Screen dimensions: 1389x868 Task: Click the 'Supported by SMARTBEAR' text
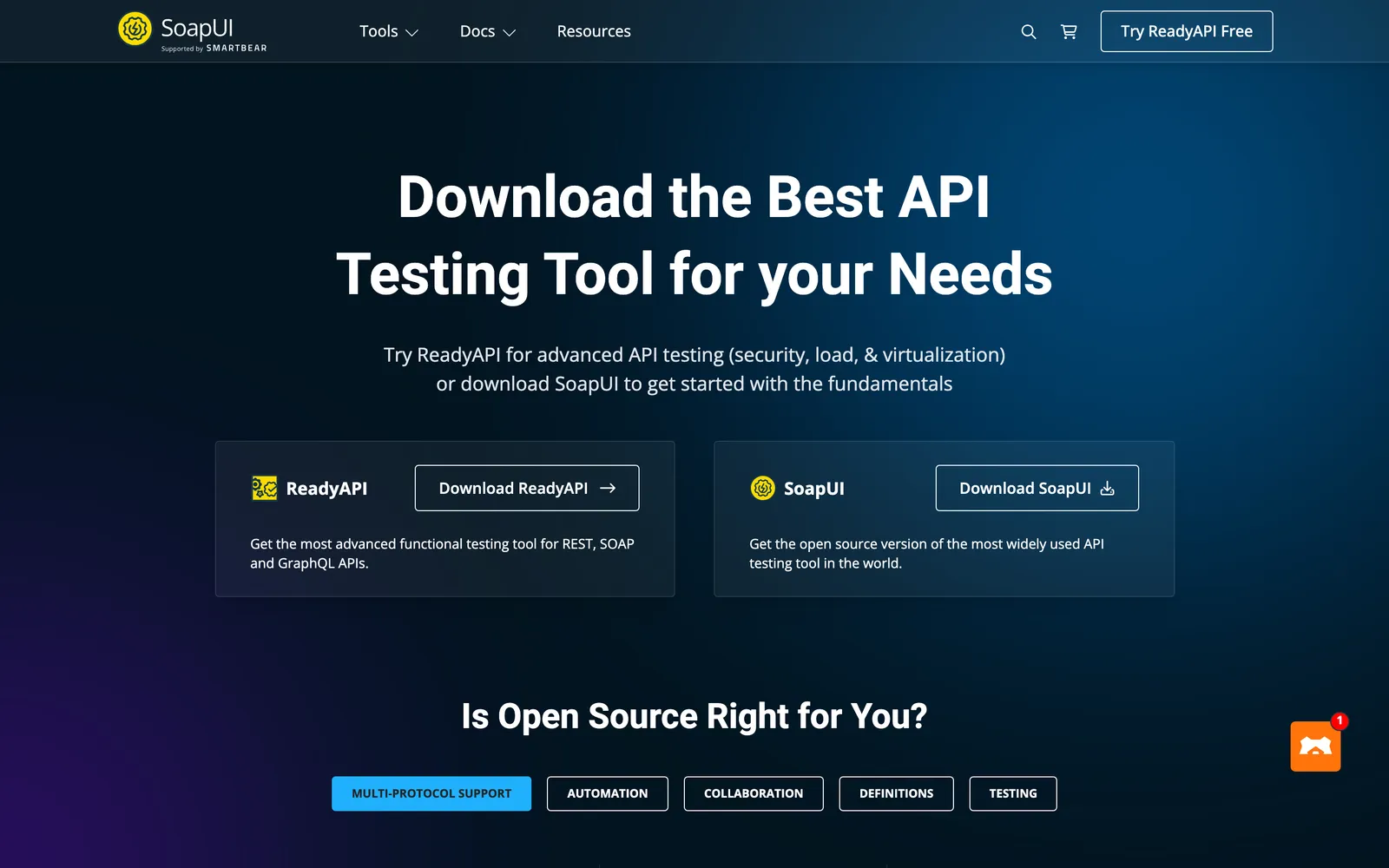coord(214,49)
